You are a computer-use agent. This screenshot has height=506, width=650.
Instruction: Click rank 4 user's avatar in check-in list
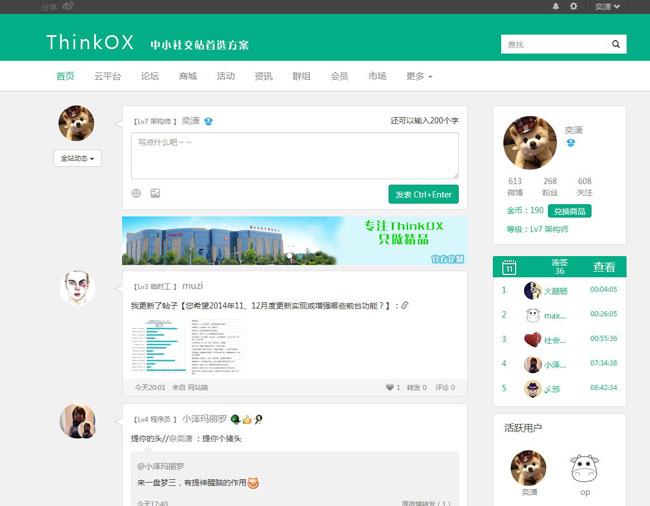tap(533, 364)
